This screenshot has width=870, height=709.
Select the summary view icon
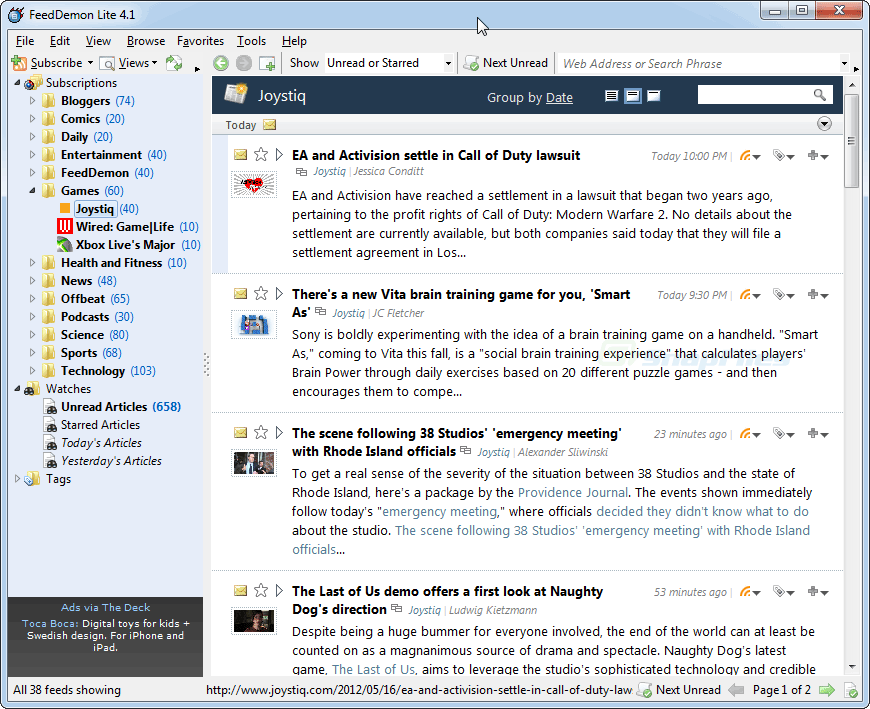point(633,96)
